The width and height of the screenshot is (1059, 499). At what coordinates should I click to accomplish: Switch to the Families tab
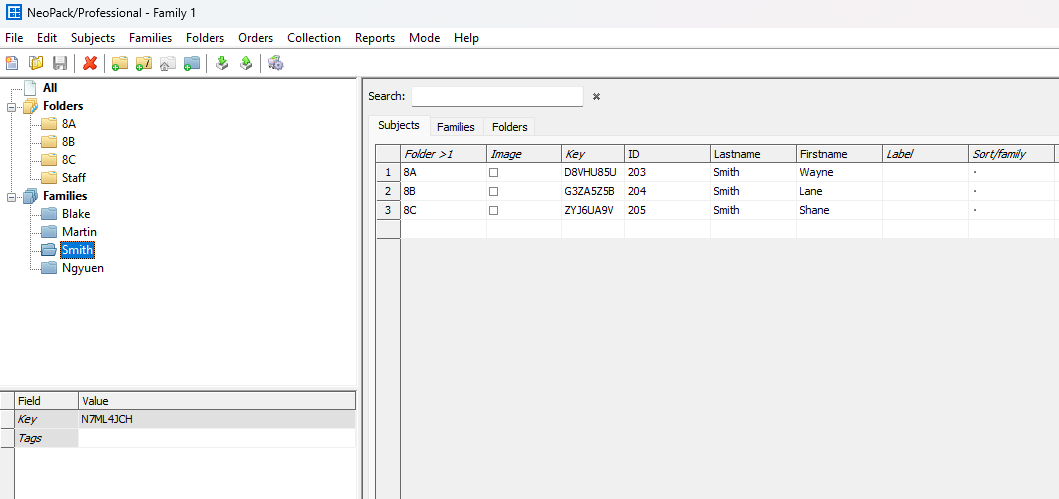455,127
